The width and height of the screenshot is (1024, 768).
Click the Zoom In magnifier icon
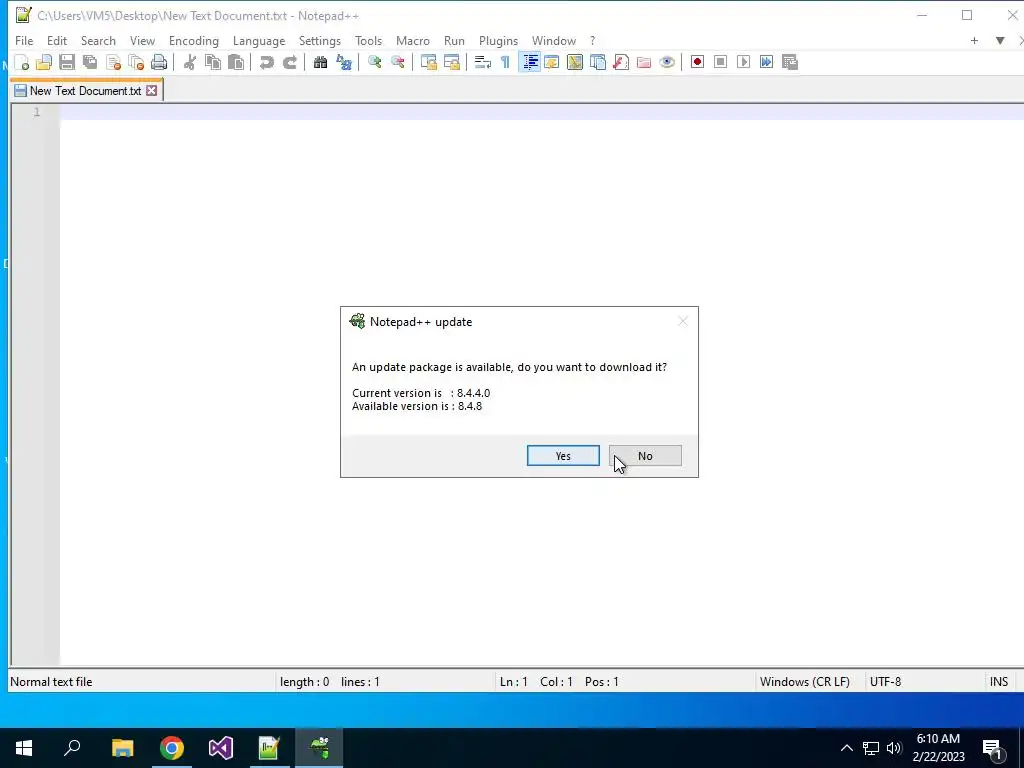coord(374,62)
